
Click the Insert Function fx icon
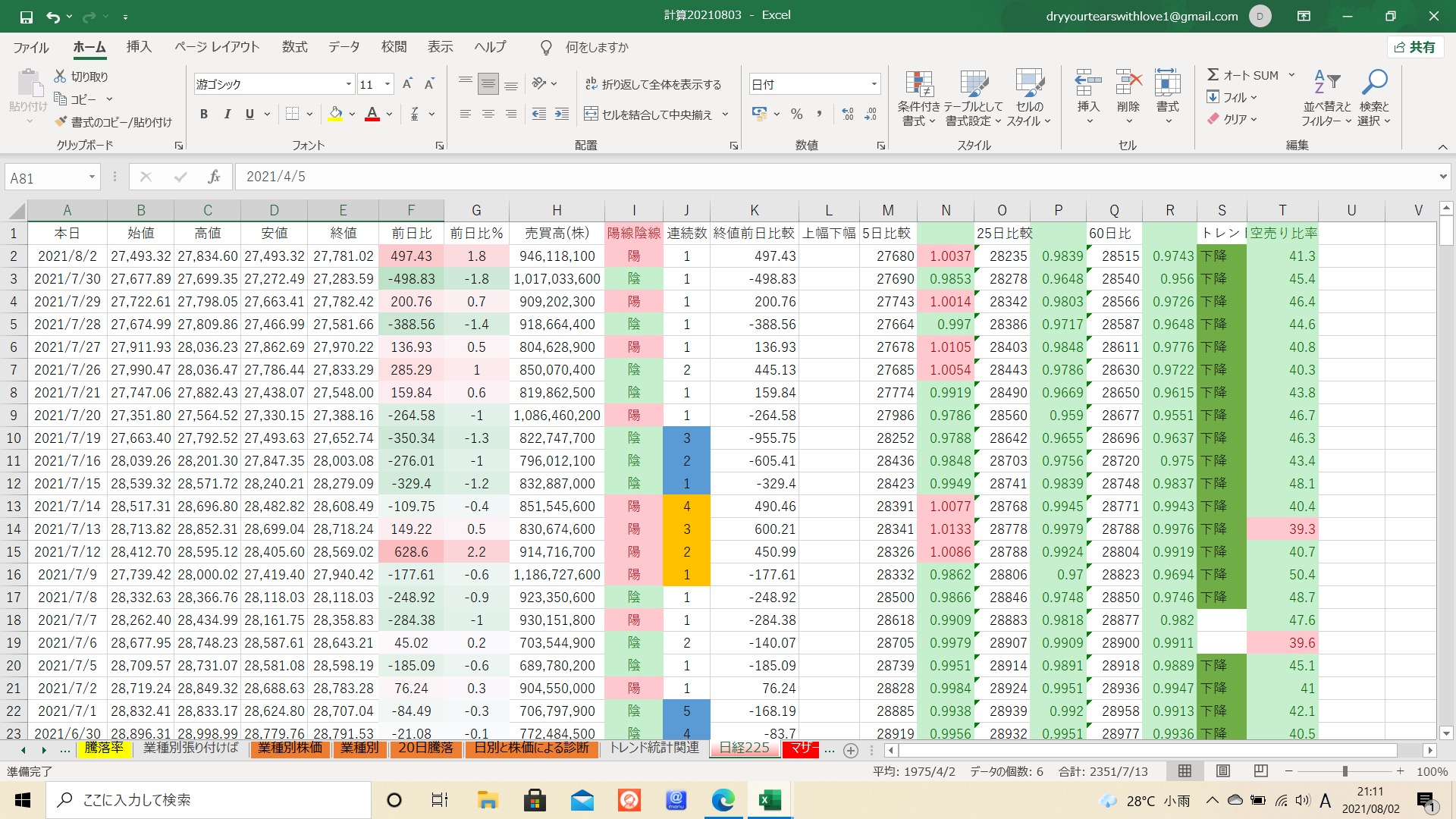point(214,177)
